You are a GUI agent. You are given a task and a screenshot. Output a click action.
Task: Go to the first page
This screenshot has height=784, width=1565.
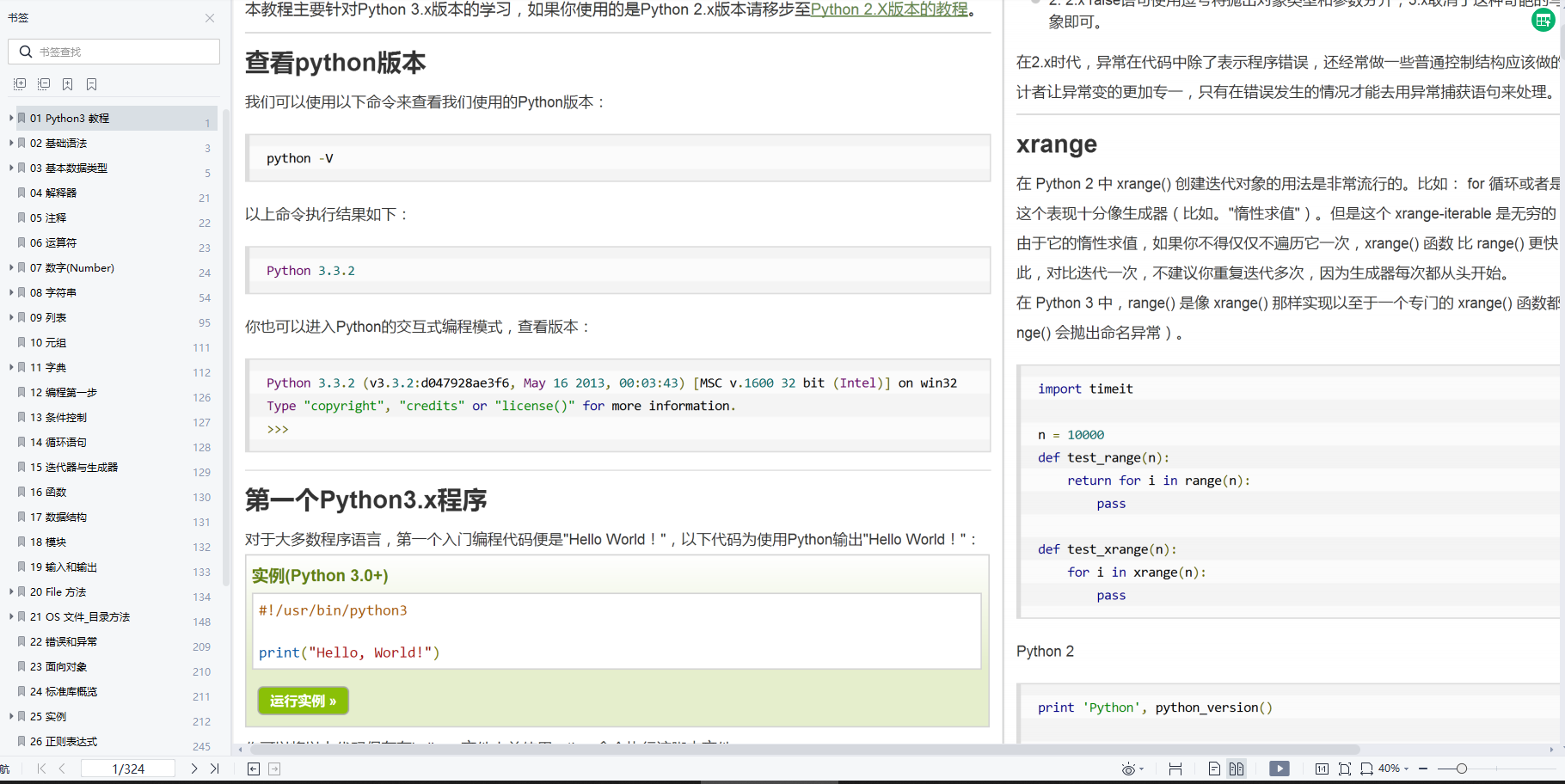pos(41,769)
